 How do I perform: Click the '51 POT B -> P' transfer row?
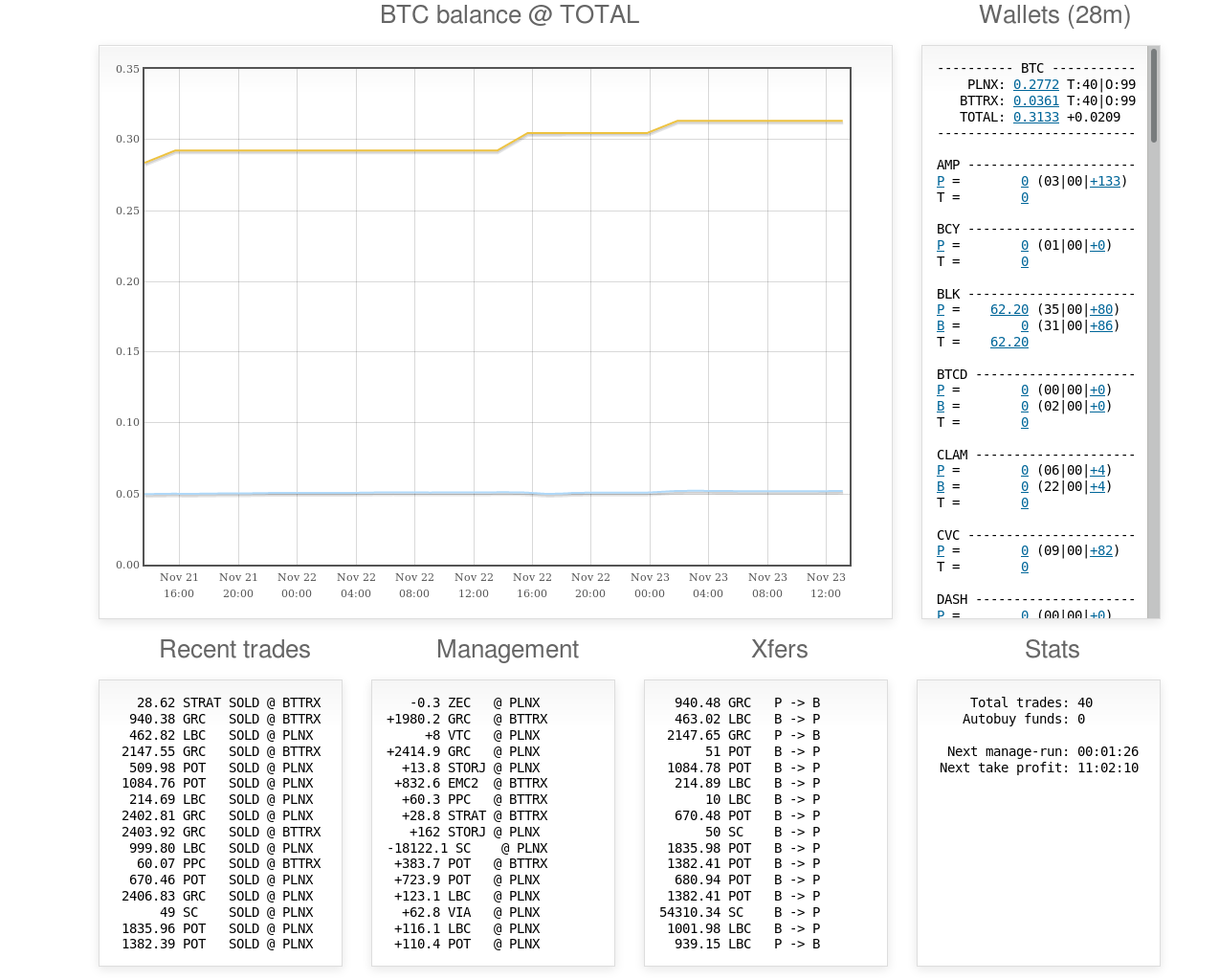pos(763,751)
